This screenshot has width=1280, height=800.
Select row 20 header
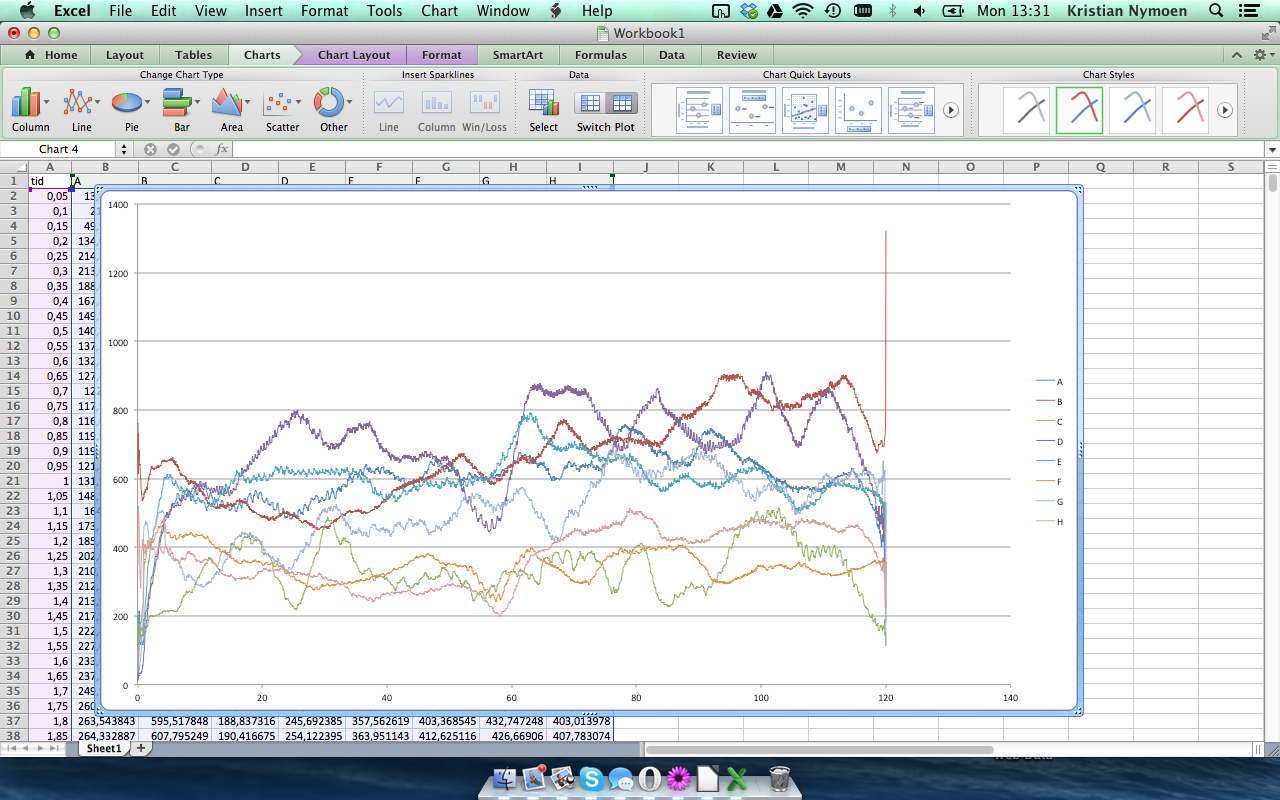click(14, 466)
